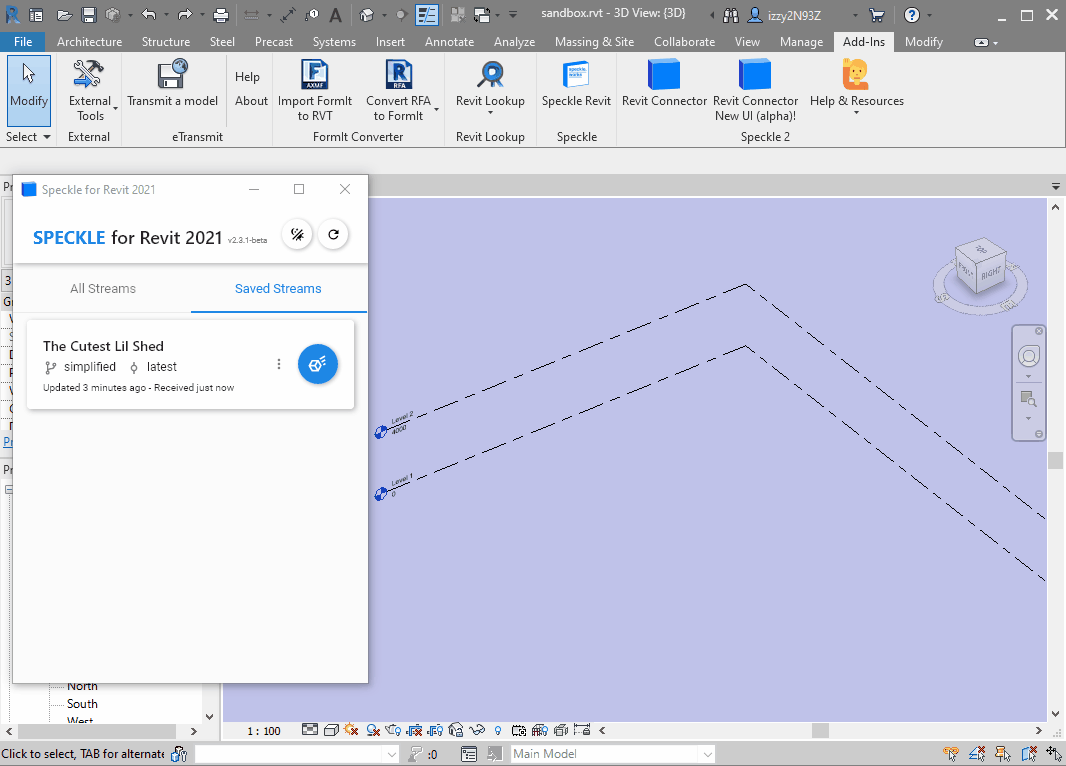
Task: Click the simplified branch label
Action: (90, 367)
